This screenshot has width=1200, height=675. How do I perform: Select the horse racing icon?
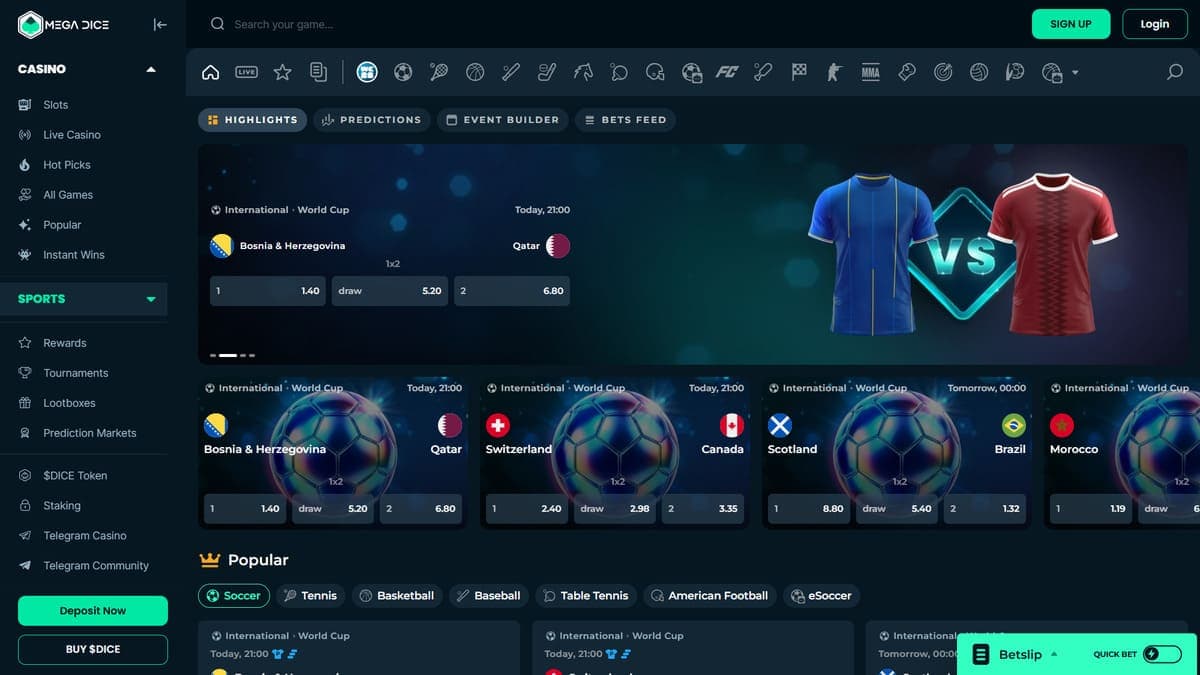tap(583, 72)
